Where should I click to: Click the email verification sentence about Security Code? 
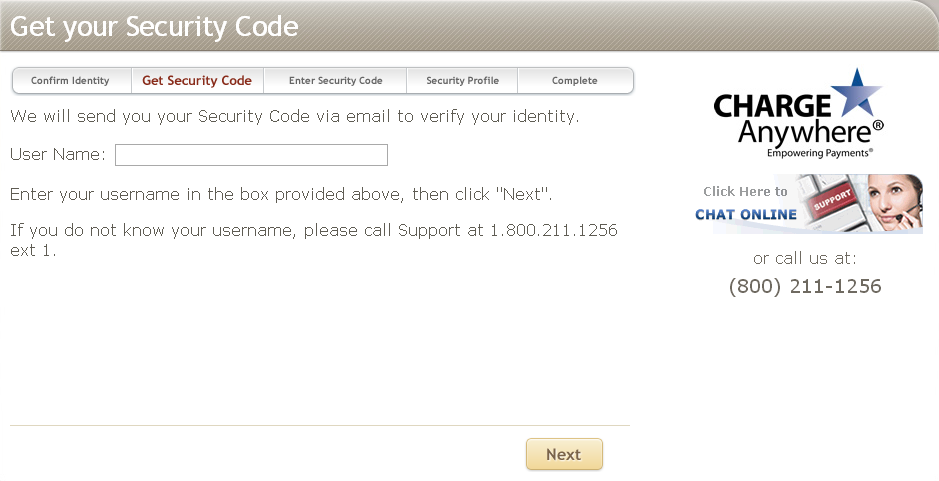294,116
